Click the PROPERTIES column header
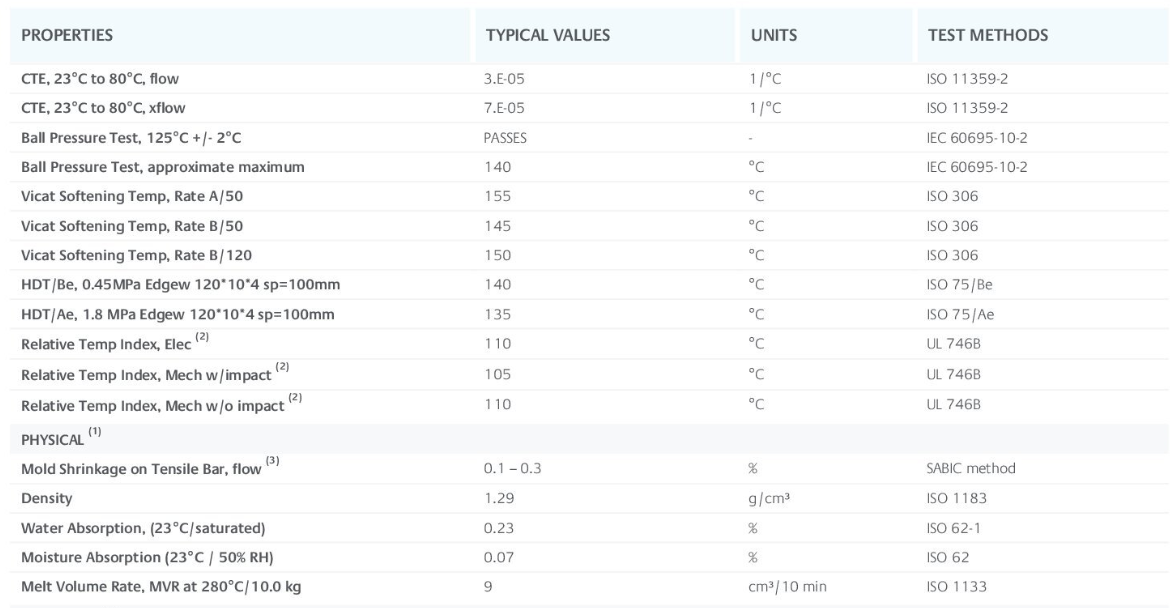The width and height of the screenshot is (1170, 608). point(67,36)
